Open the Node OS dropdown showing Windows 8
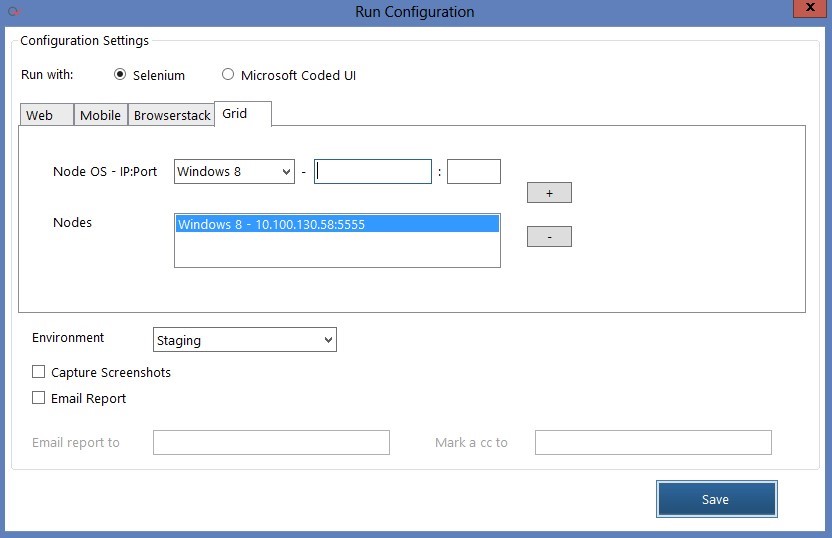 tap(235, 171)
